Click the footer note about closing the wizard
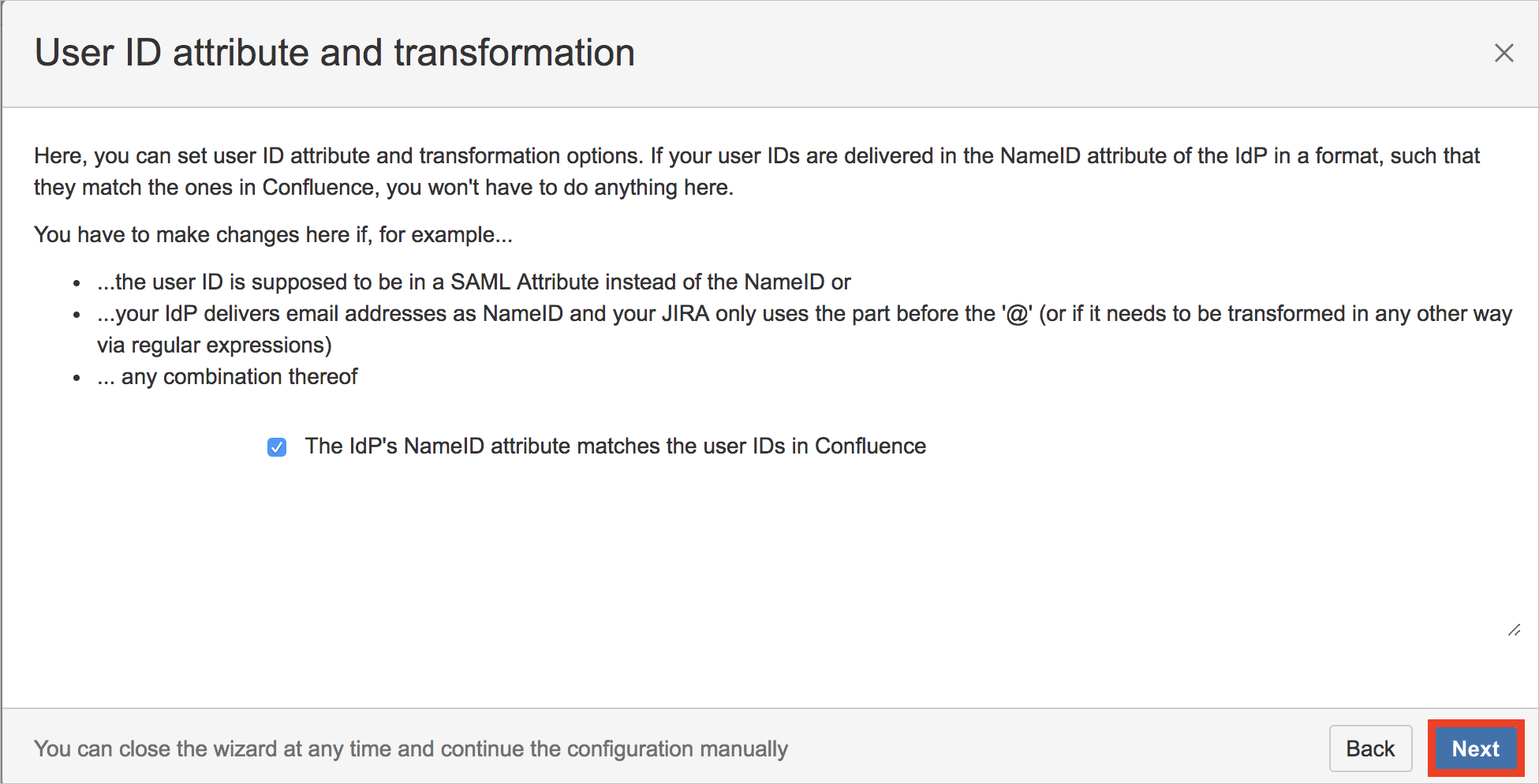Screen dimensions: 1539x784 point(410,749)
